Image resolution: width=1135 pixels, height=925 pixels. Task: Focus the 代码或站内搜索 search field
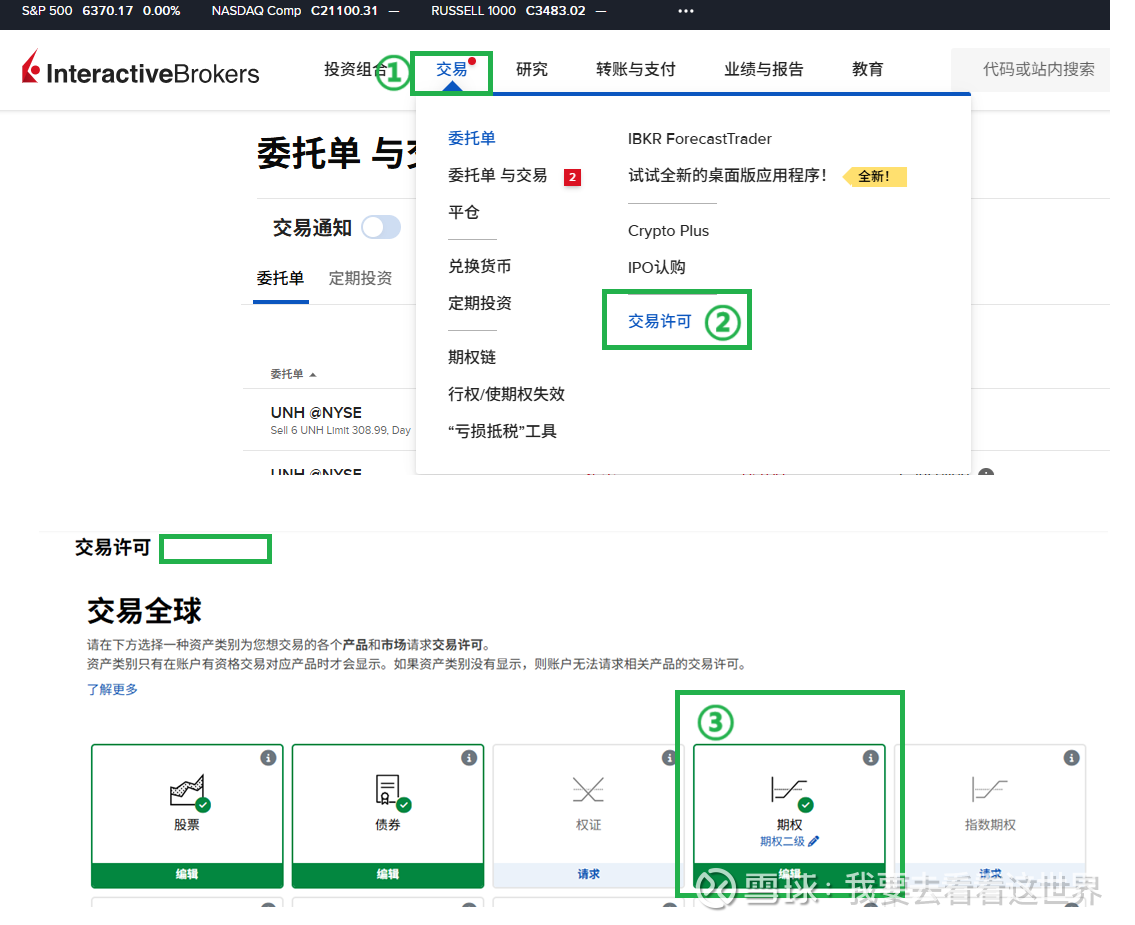tap(1030, 69)
